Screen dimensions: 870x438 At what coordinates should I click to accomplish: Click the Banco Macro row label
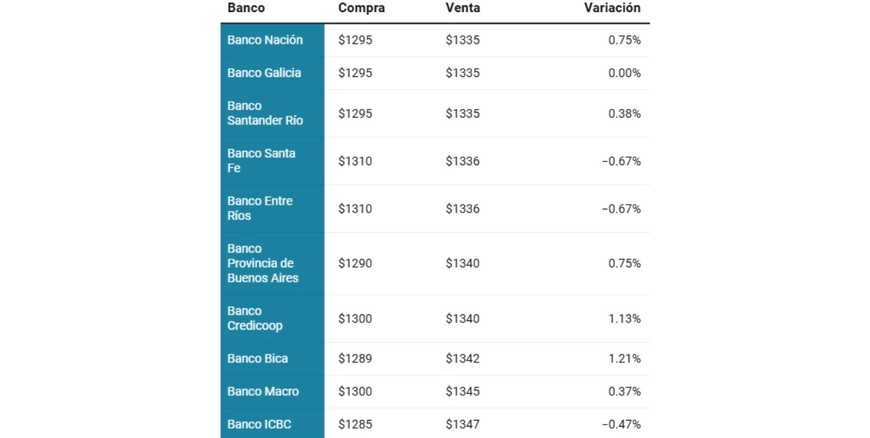263,391
